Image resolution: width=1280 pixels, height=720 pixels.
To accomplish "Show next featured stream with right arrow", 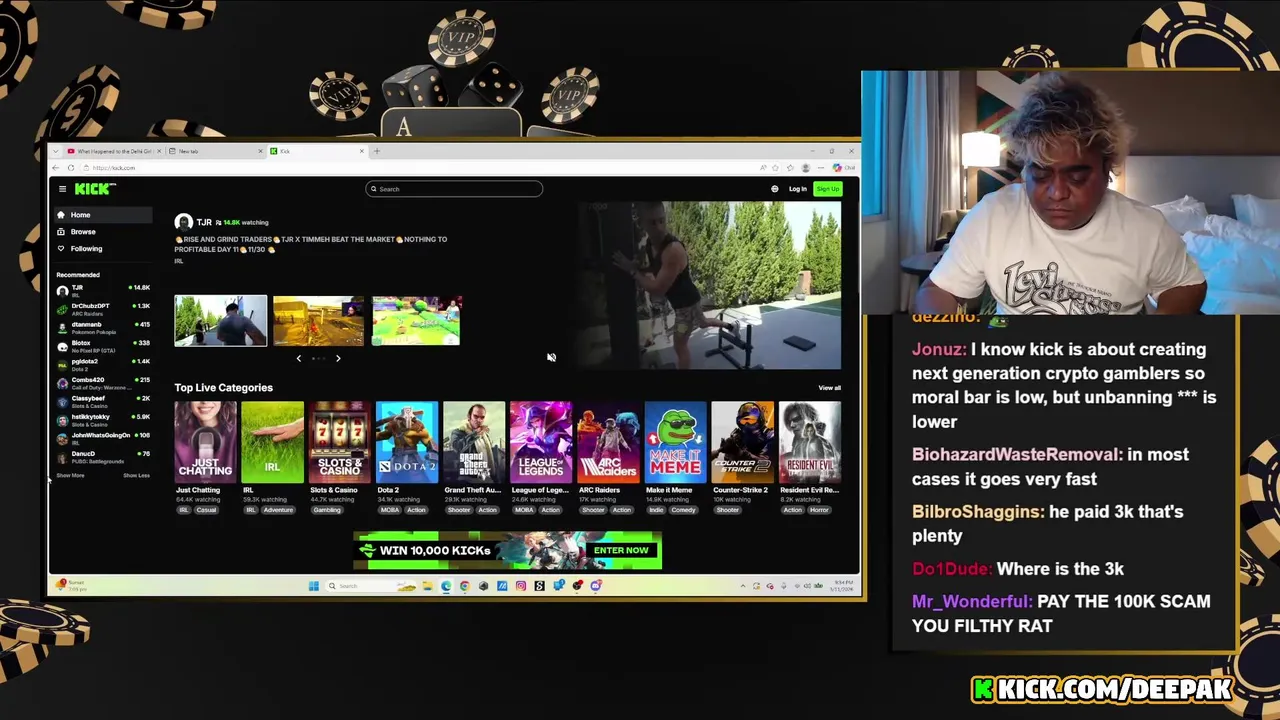I will coord(338,358).
